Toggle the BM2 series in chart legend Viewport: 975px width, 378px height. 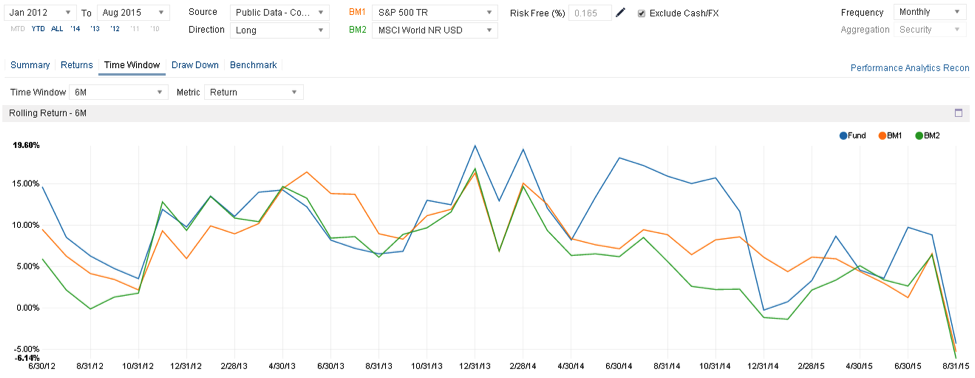[x=927, y=135]
